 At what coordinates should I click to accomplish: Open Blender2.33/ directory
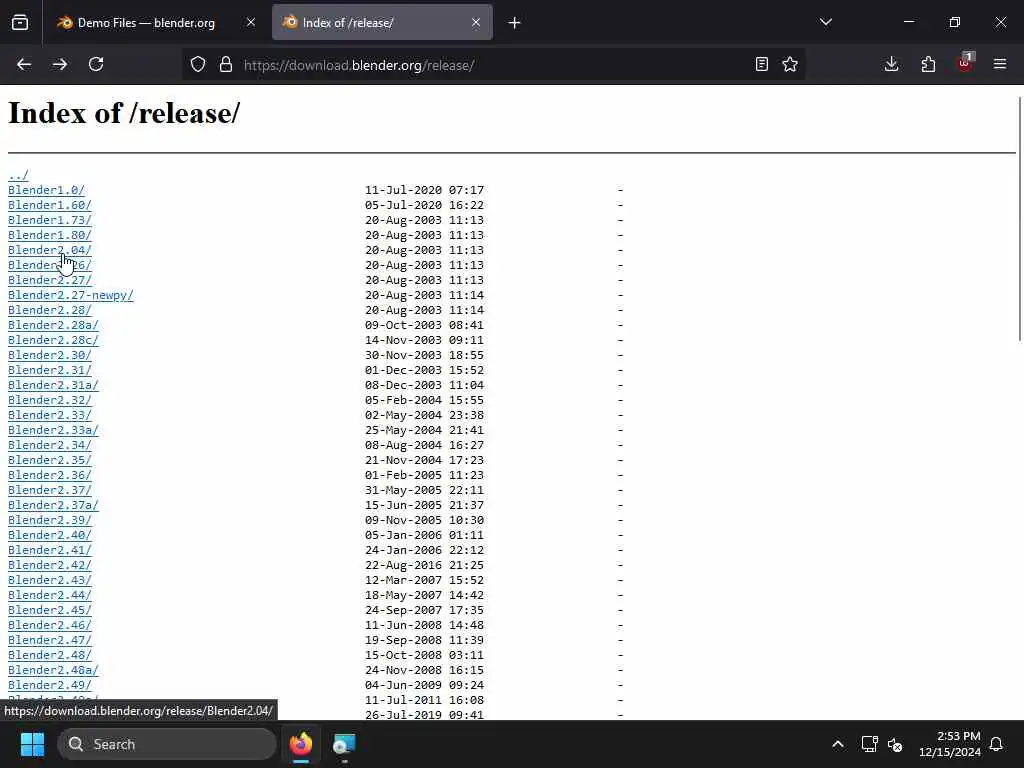50,415
